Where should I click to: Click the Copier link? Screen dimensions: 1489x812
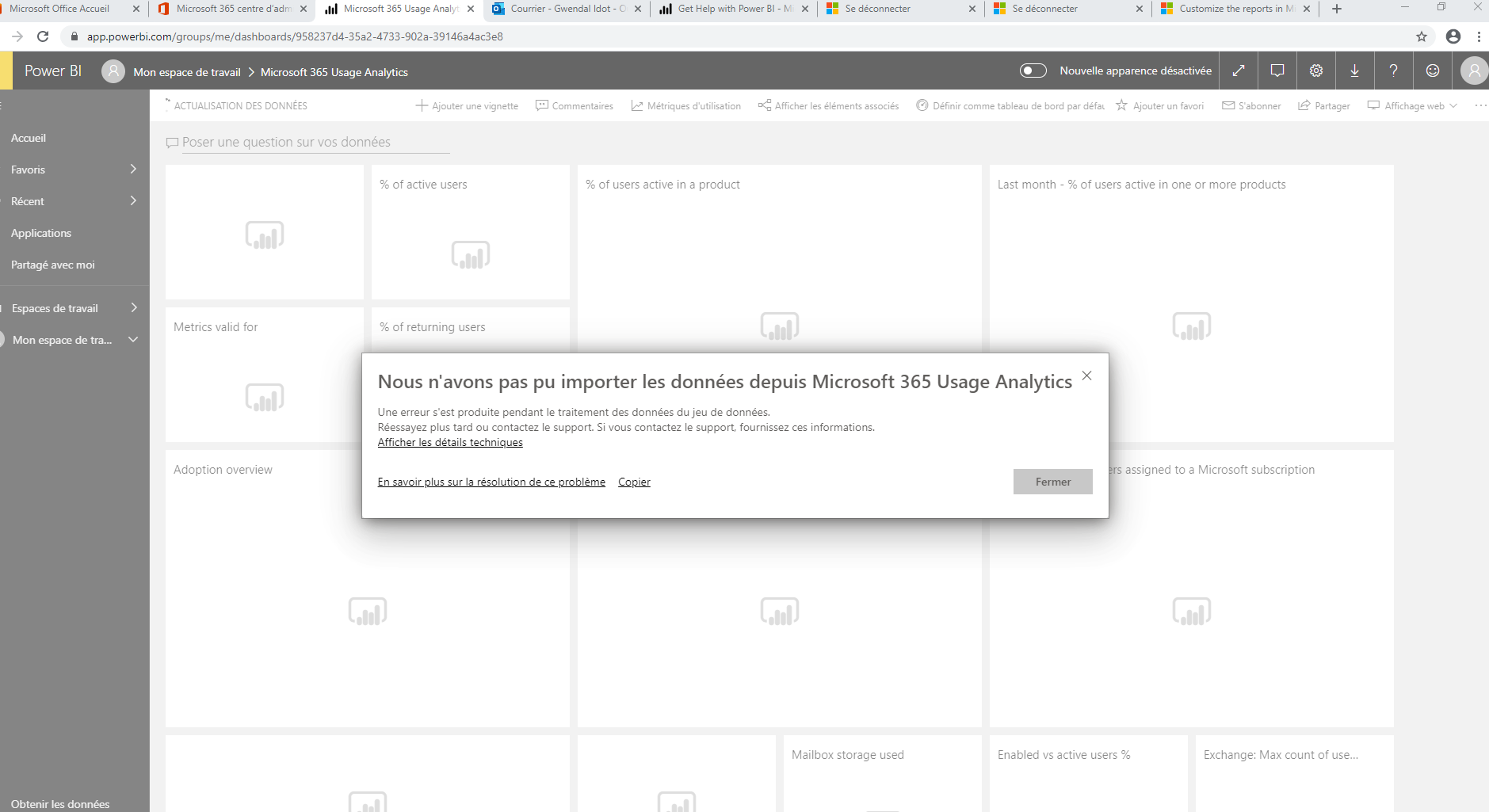634,482
